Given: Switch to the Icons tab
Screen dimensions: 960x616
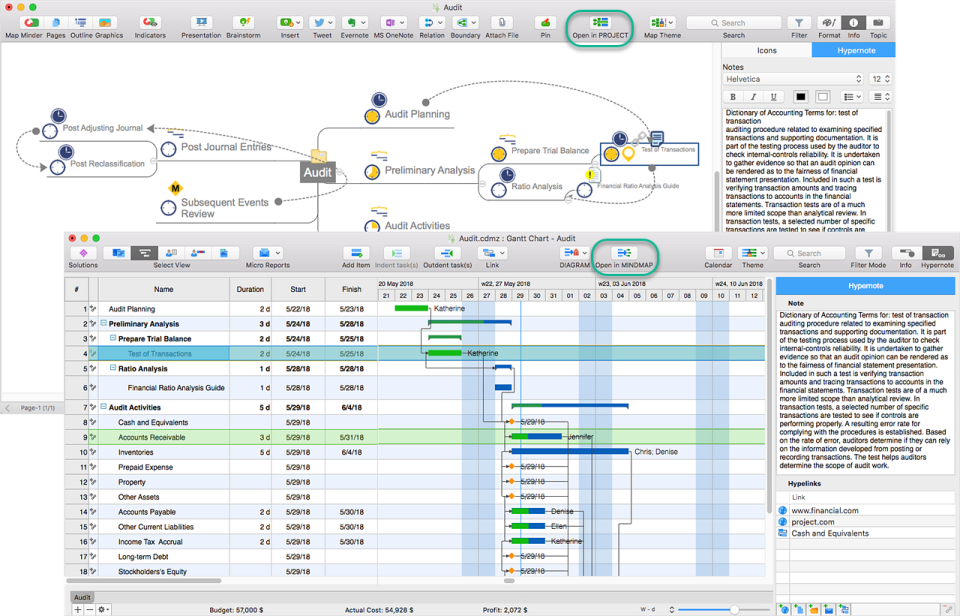Looking at the screenshot, I should tap(768, 50).
